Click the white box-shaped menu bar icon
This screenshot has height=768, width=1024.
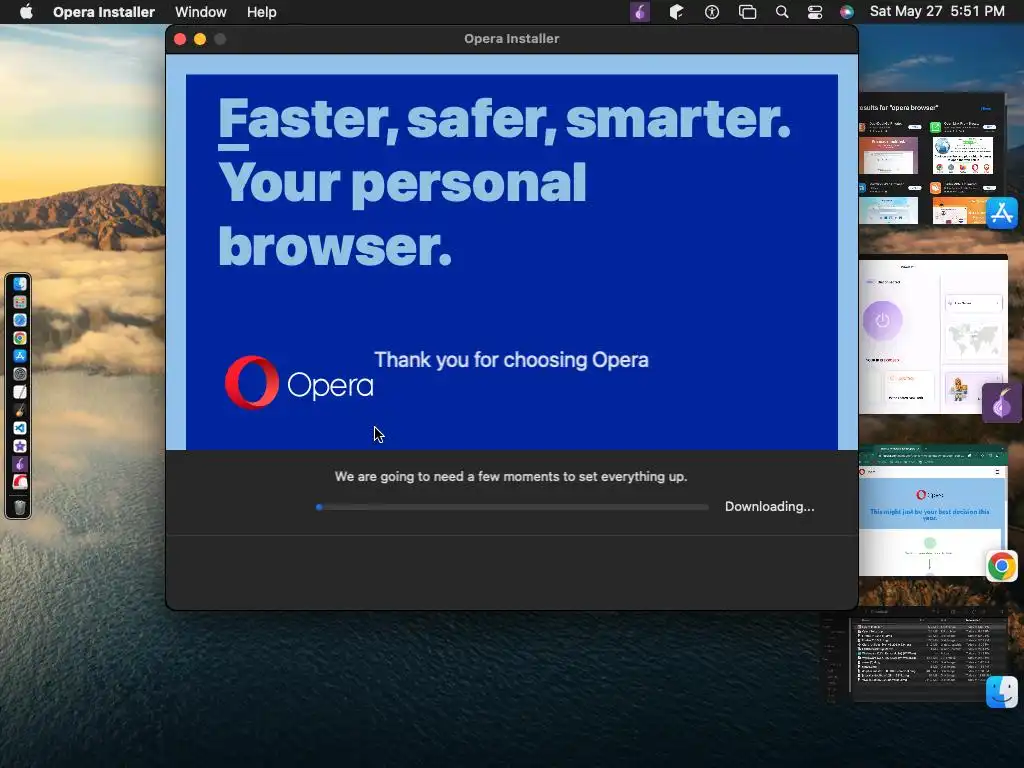676,12
